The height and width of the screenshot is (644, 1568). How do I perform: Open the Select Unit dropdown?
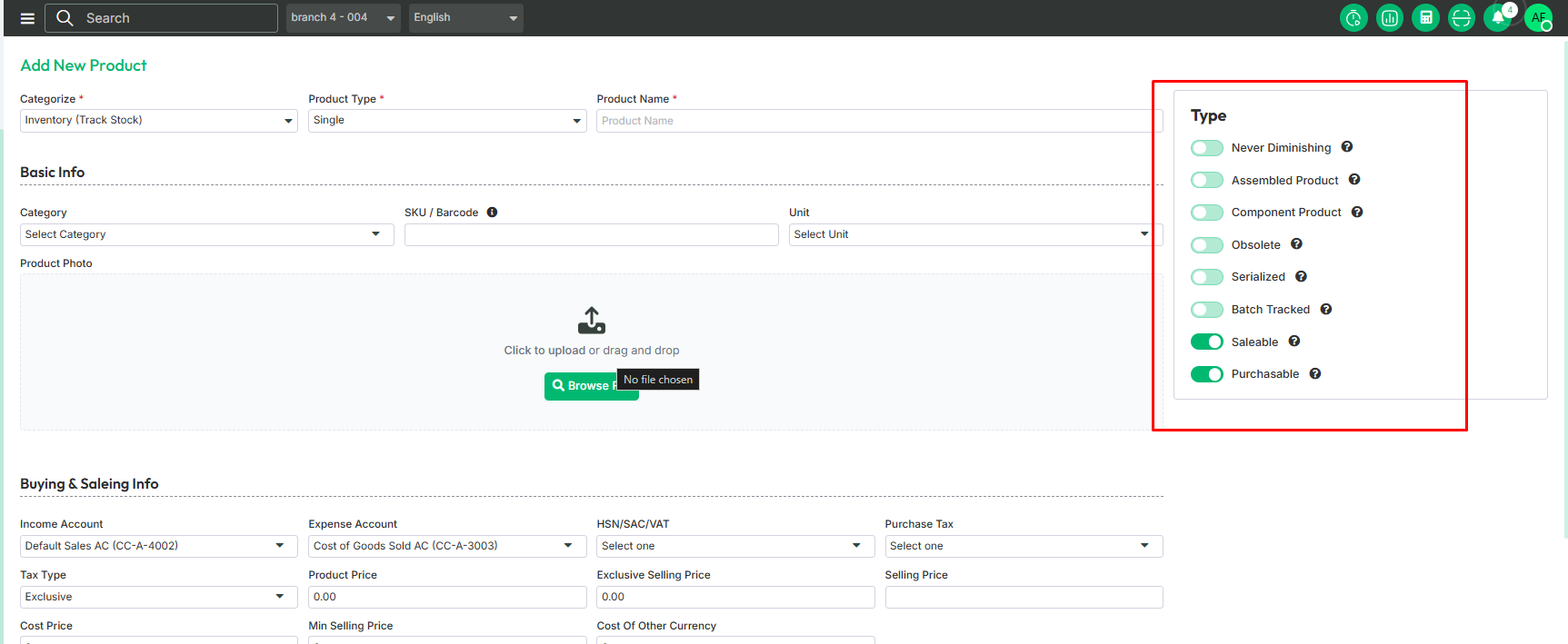[x=971, y=234]
